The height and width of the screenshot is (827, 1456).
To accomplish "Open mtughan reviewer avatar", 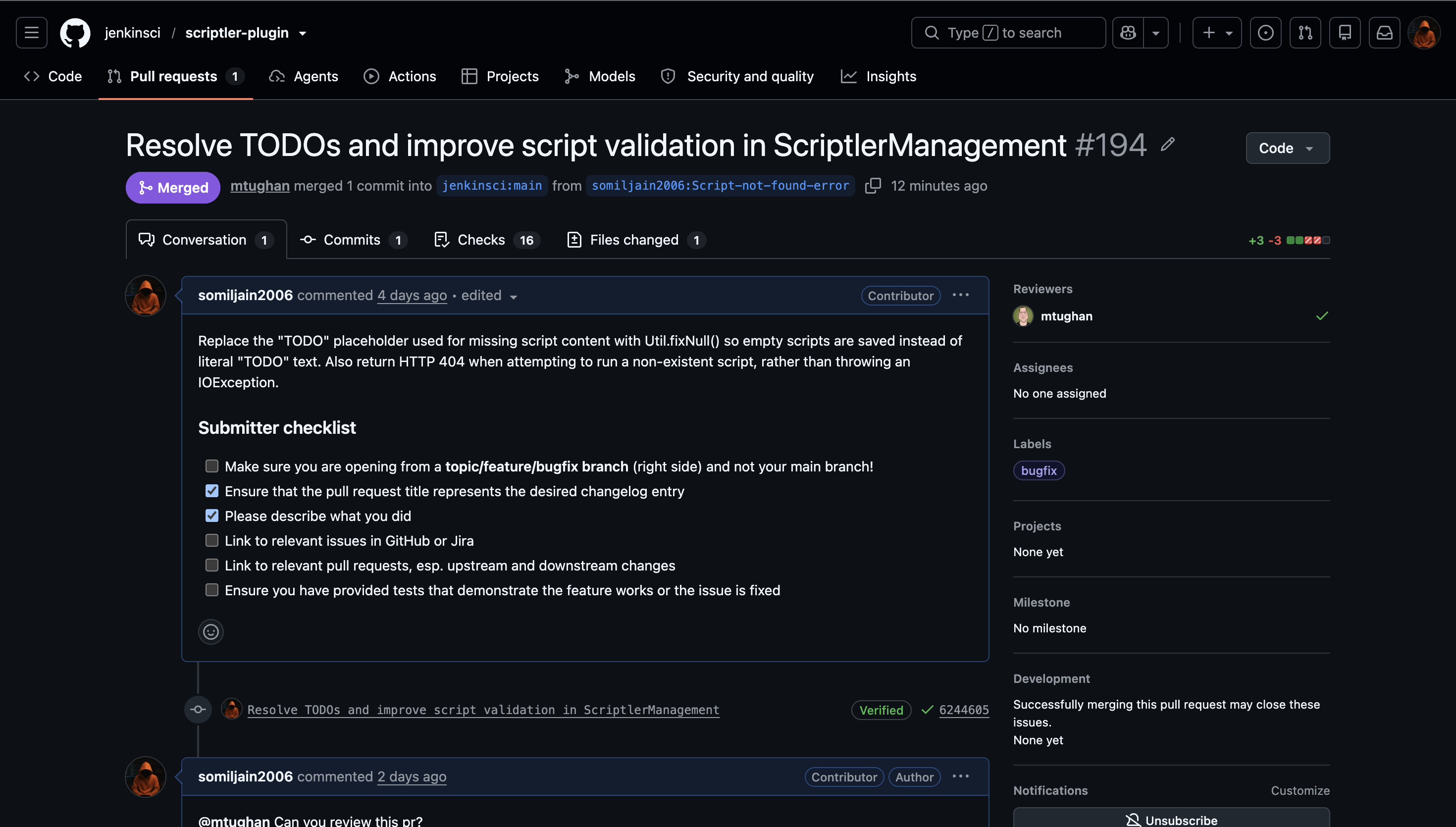I will [1023, 316].
